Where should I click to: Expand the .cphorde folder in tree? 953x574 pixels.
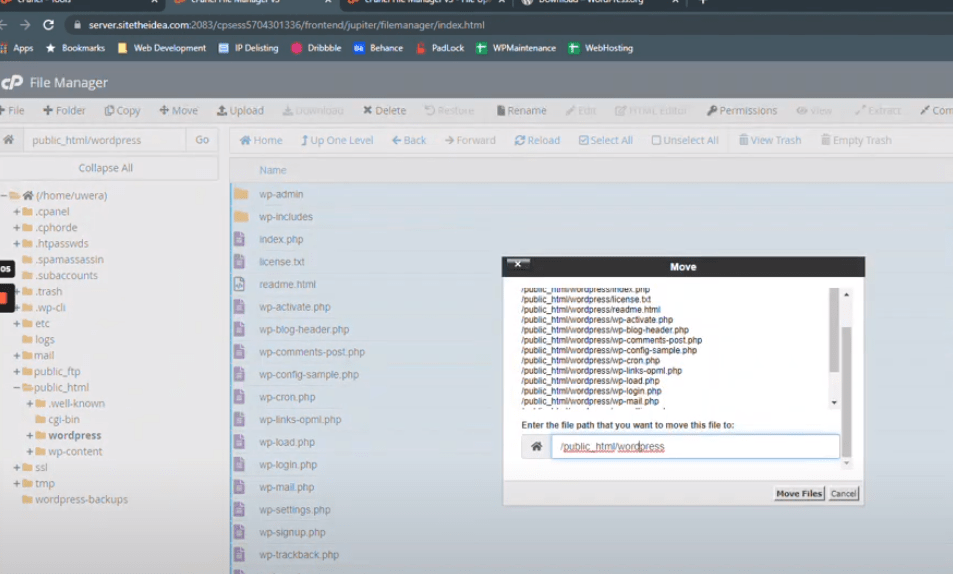pyautogui.click(x=17, y=227)
